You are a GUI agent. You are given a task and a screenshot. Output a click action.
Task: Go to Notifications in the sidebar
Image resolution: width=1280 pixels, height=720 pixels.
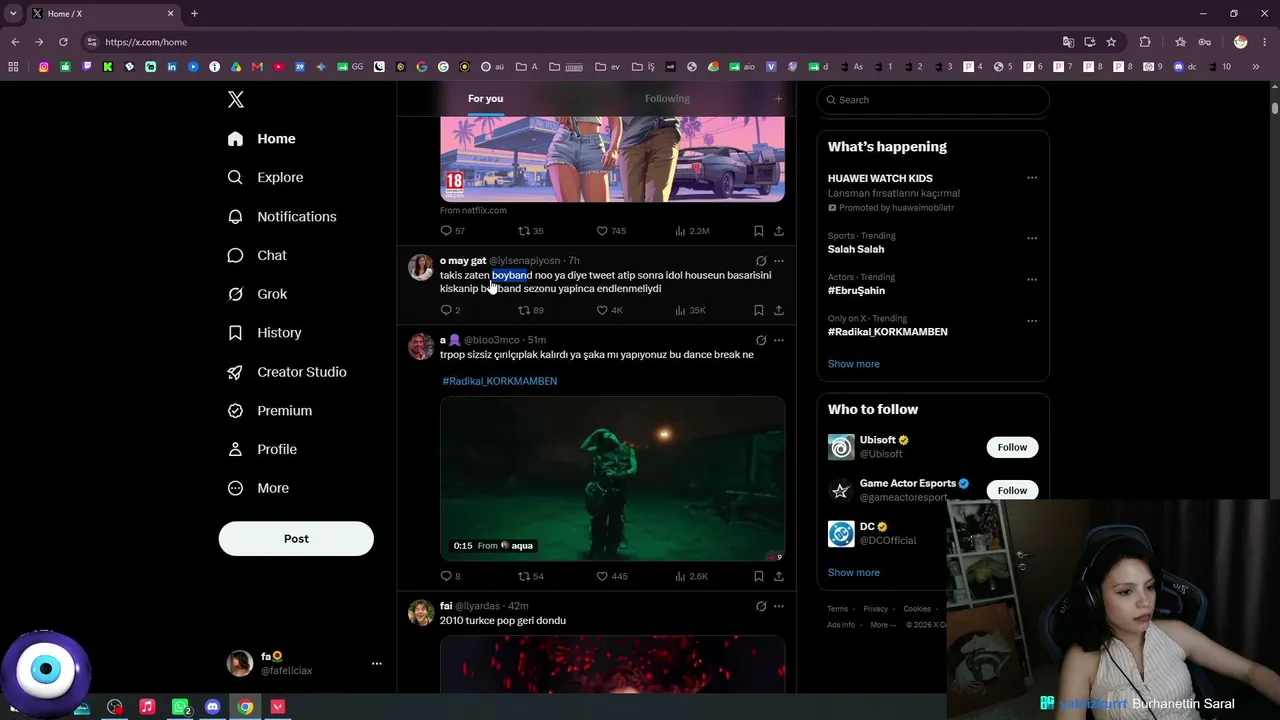pos(282,216)
